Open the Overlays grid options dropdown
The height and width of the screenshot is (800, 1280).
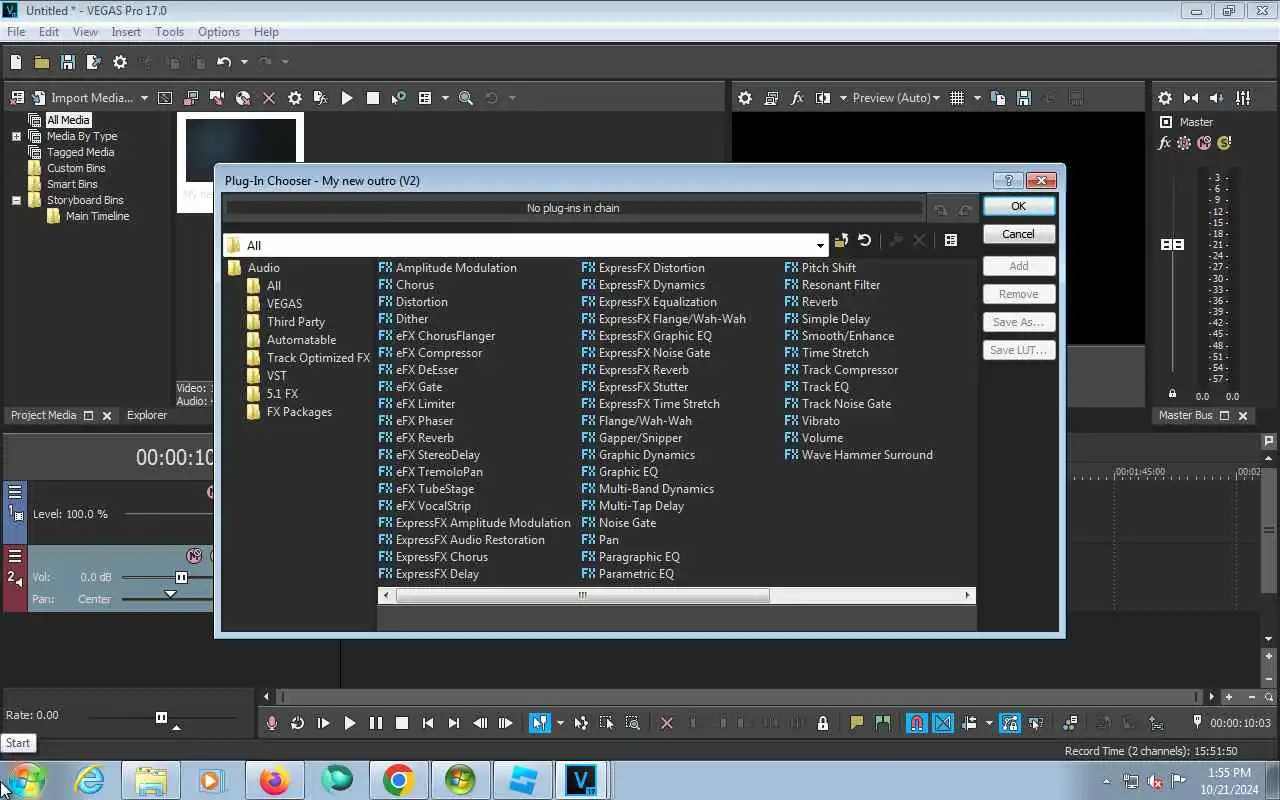coord(977,98)
